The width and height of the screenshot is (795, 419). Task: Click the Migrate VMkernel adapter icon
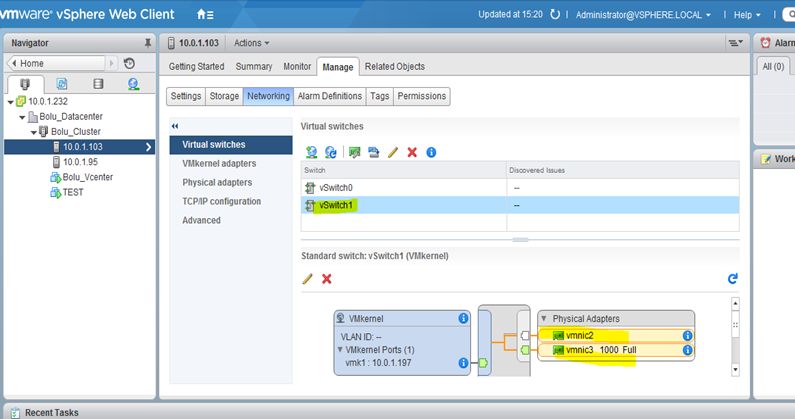pos(374,152)
